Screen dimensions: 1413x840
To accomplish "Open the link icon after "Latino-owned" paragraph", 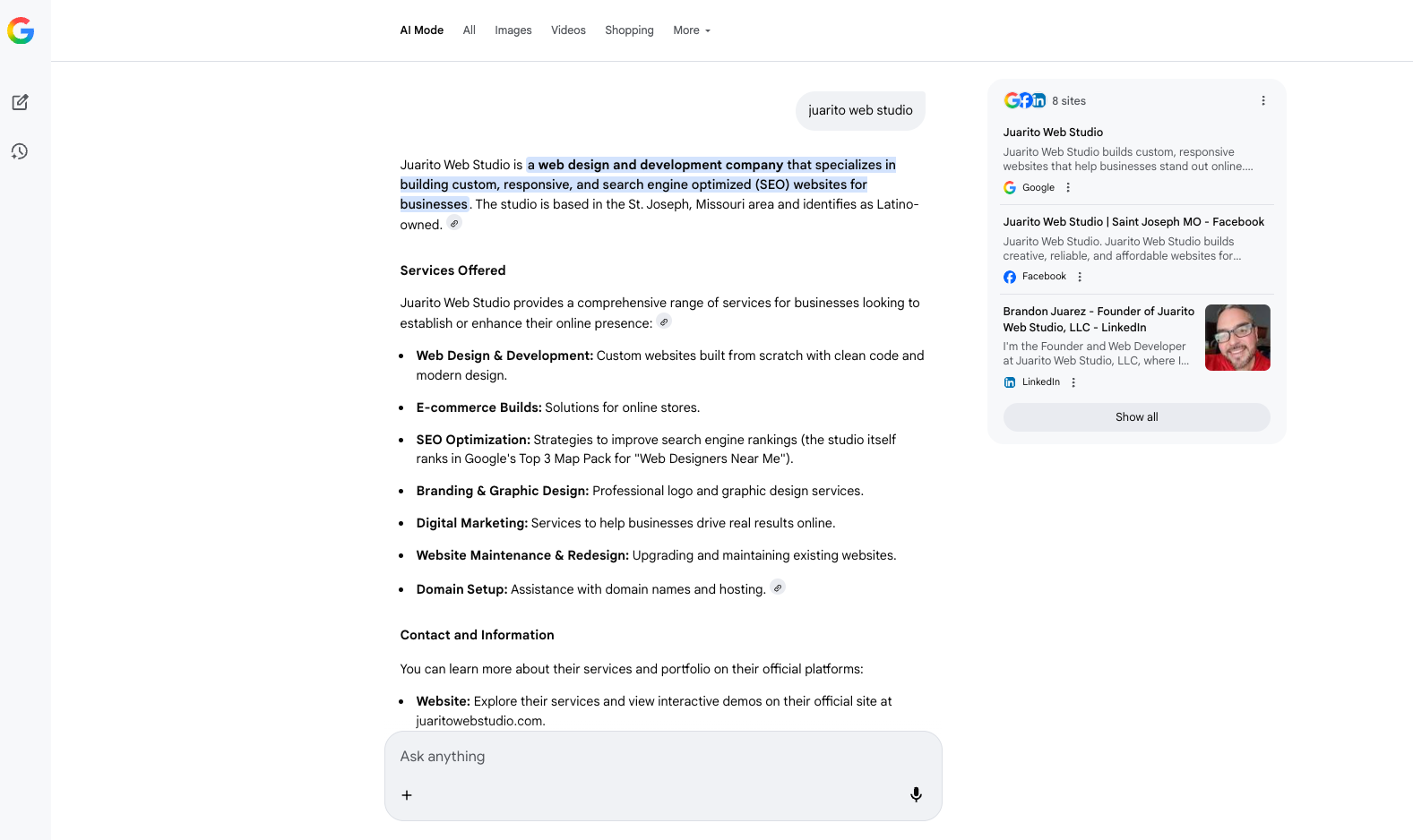I will click(x=455, y=224).
